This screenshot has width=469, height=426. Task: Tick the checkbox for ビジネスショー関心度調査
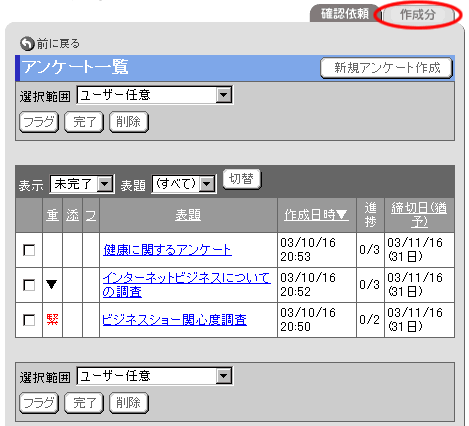[29, 320]
